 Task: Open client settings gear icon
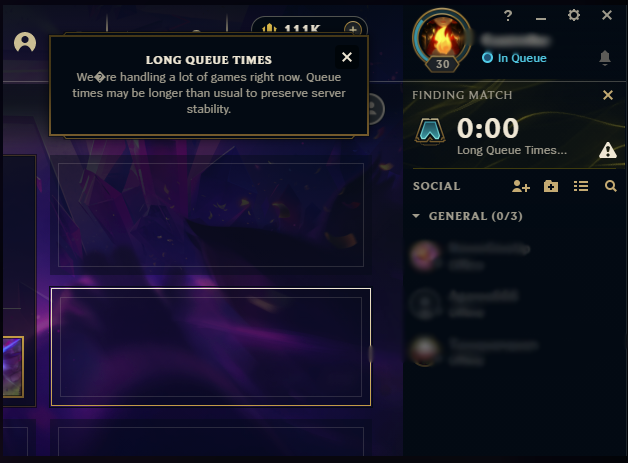(574, 15)
